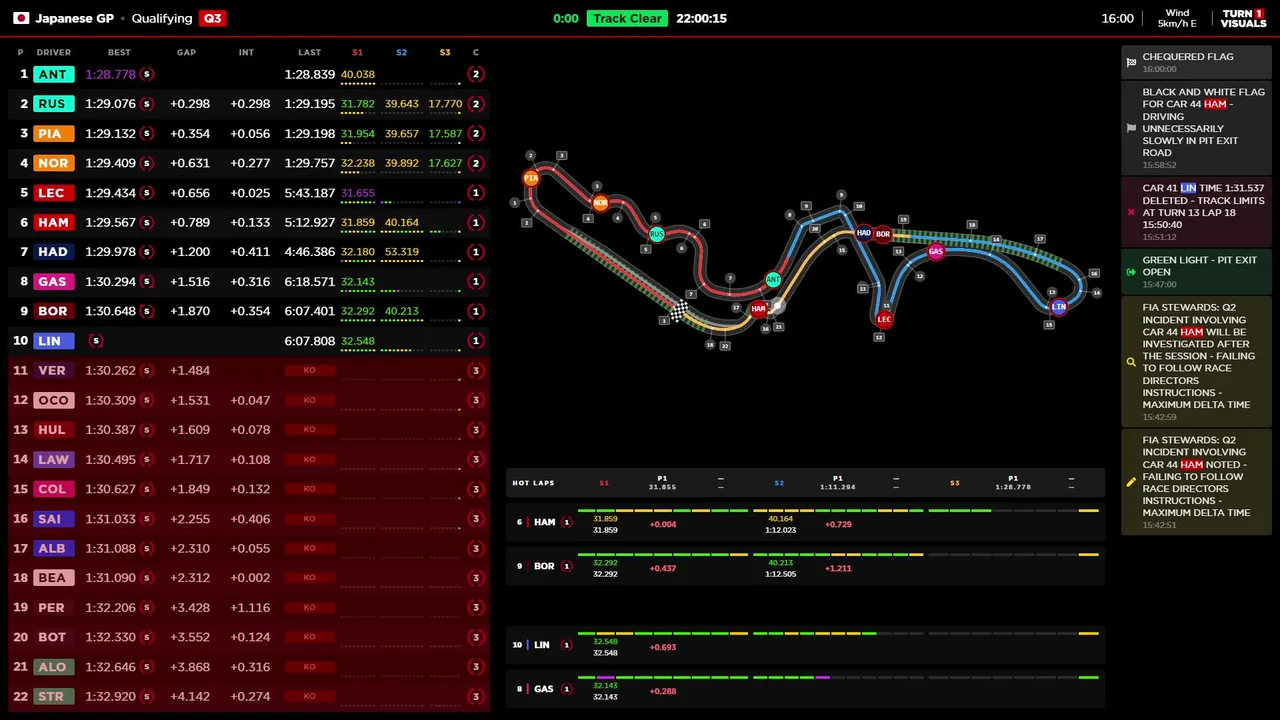Click the LAST column header
Image resolution: width=1280 pixels, height=720 pixels.
point(309,52)
